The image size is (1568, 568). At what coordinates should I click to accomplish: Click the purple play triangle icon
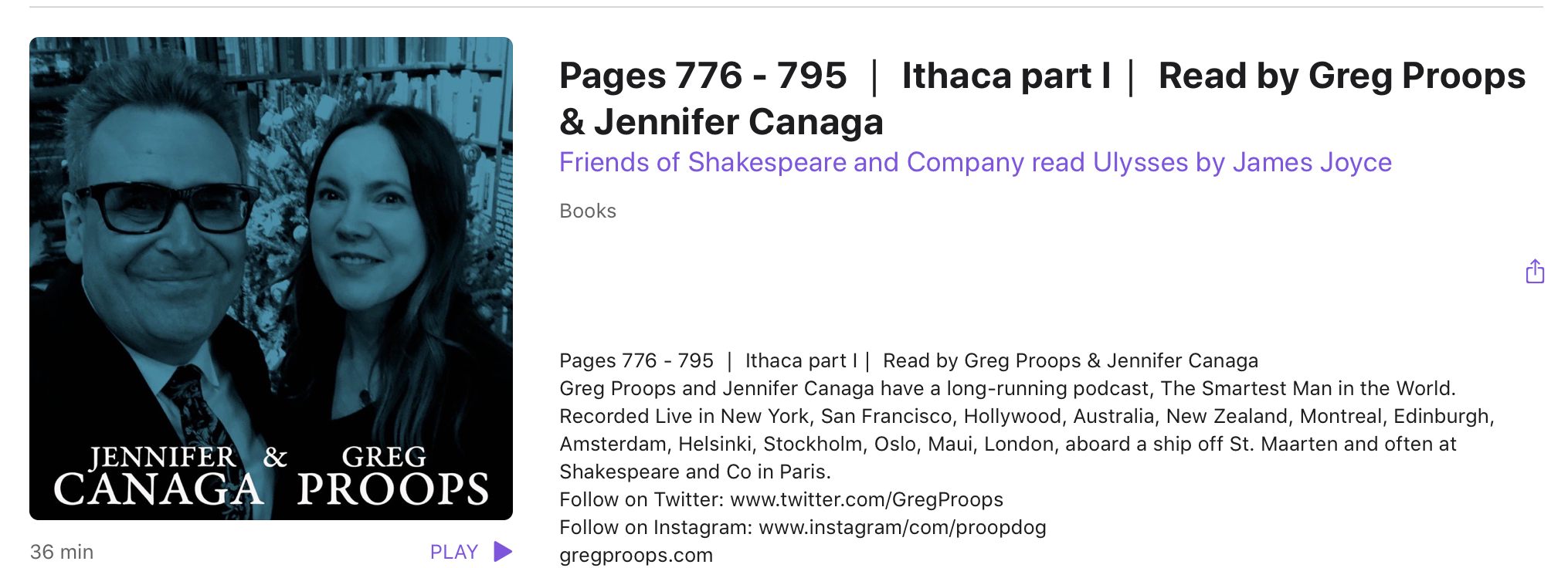click(x=503, y=551)
